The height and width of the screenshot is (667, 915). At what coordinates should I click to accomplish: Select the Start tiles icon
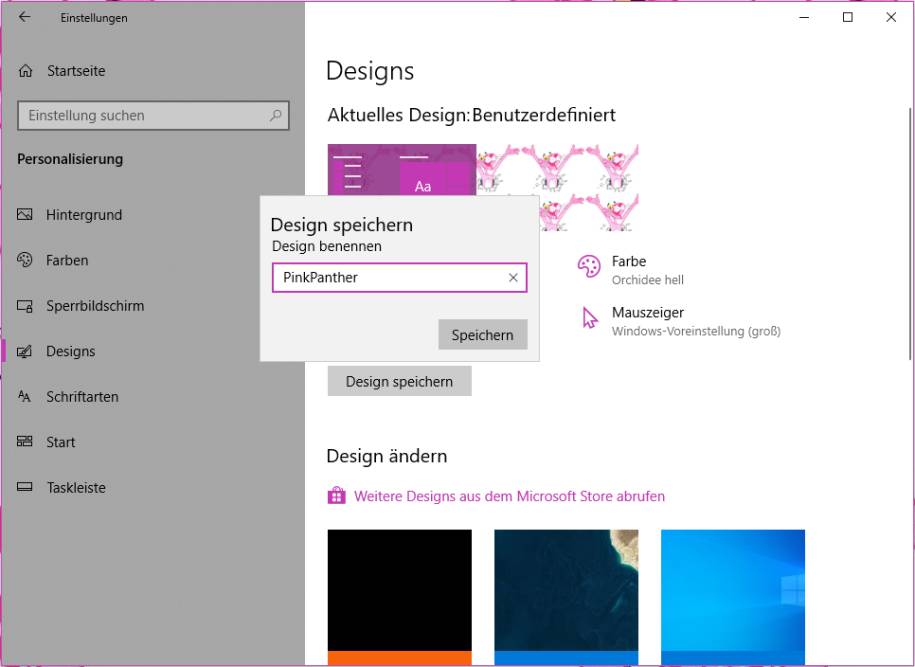(x=25, y=441)
